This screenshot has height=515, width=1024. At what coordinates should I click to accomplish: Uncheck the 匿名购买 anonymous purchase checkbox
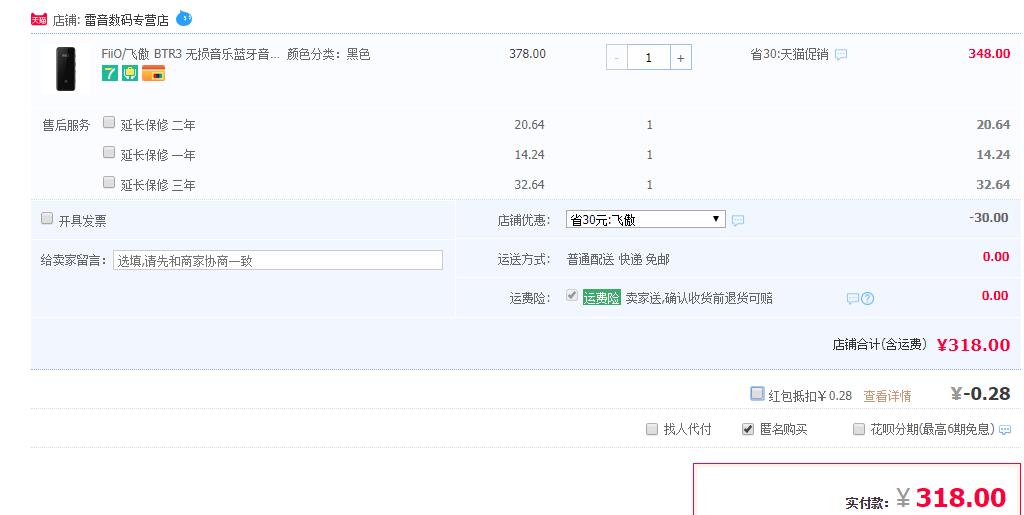[748, 429]
